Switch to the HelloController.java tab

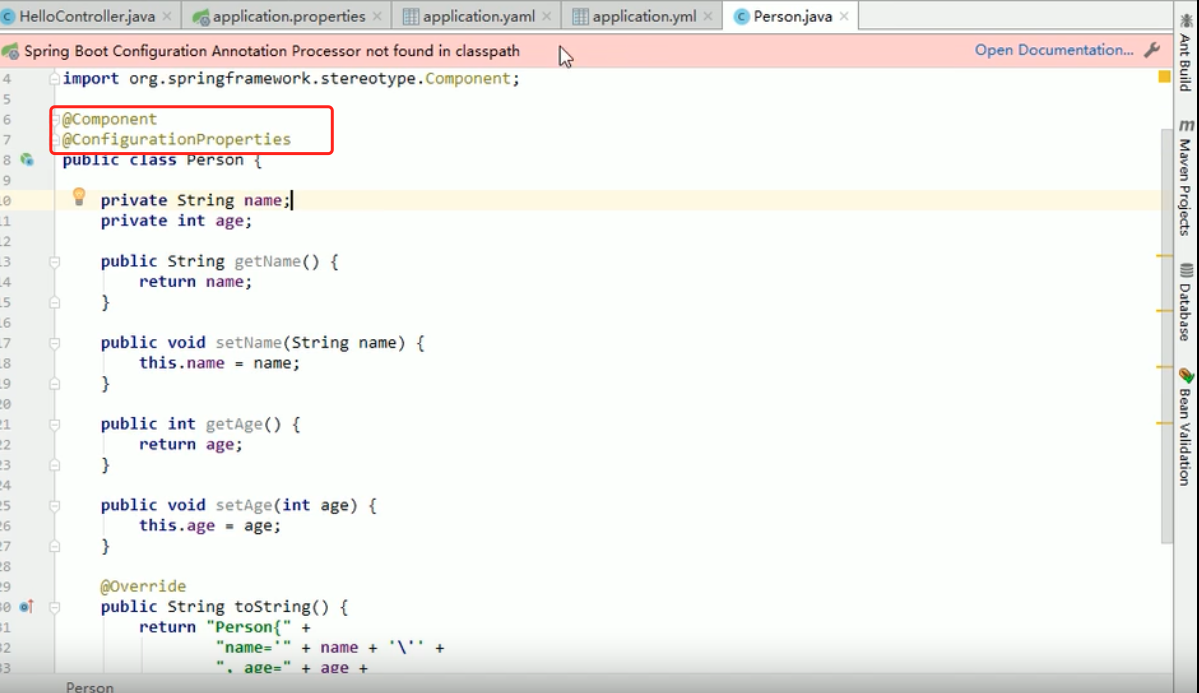pos(86,16)
